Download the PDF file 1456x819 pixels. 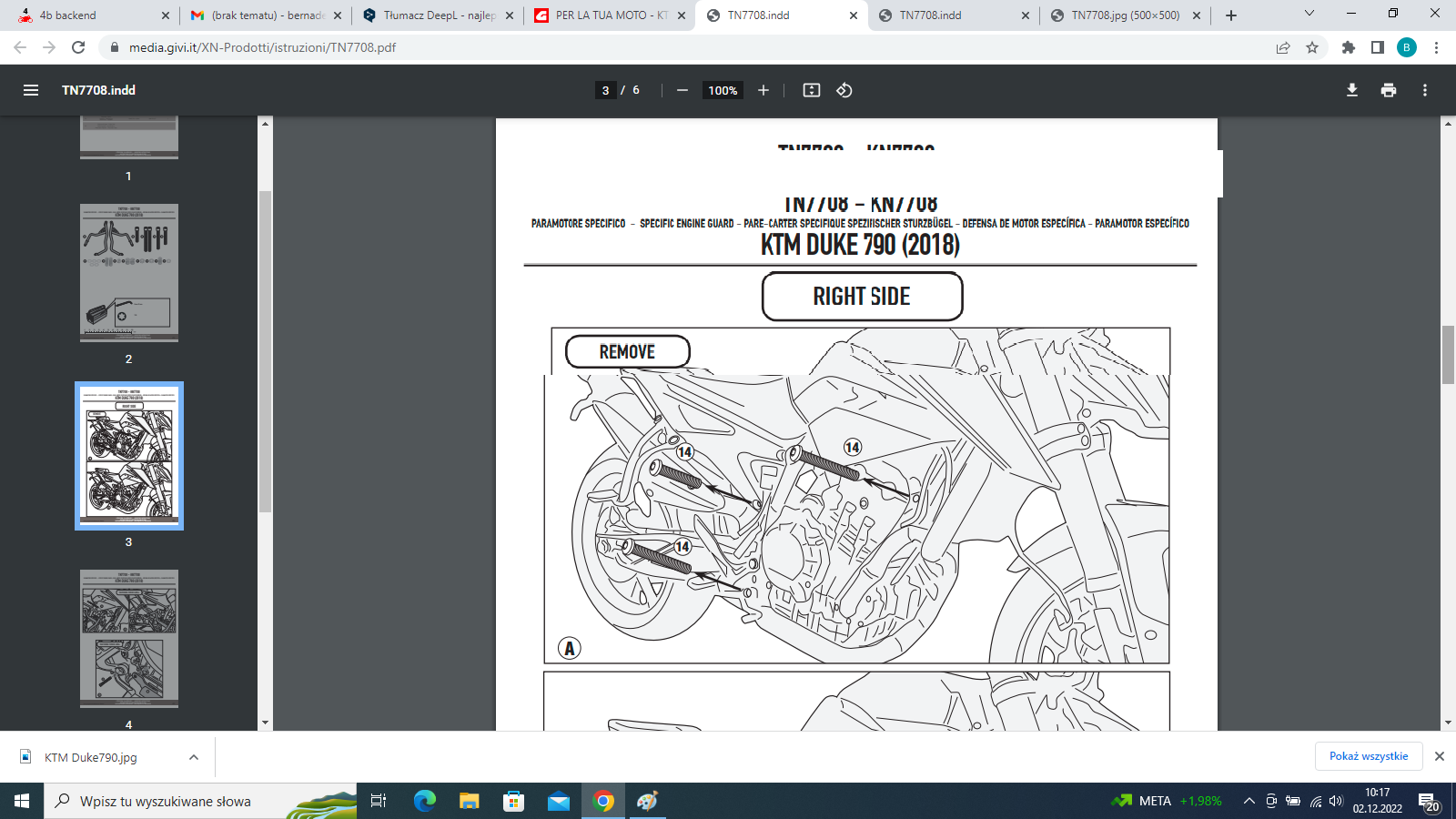1352,90
